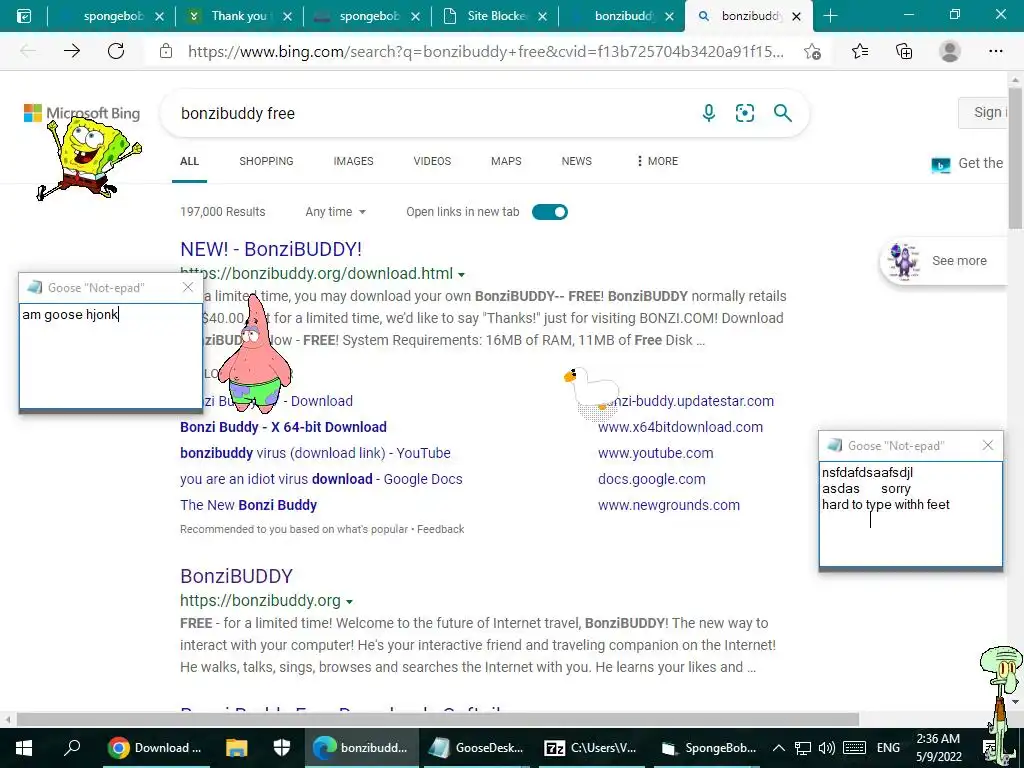Click the Sign in button
Screen dimensions: 1024x768
pos(984,112)
